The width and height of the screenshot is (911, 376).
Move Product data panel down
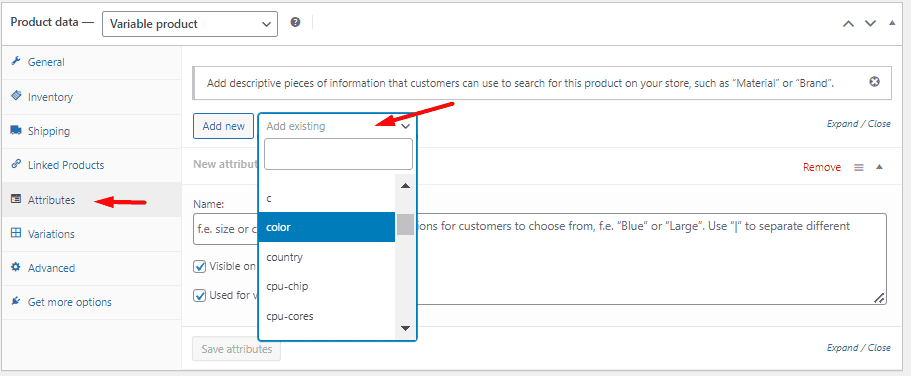pyautogui.click(x=870, y=24)
